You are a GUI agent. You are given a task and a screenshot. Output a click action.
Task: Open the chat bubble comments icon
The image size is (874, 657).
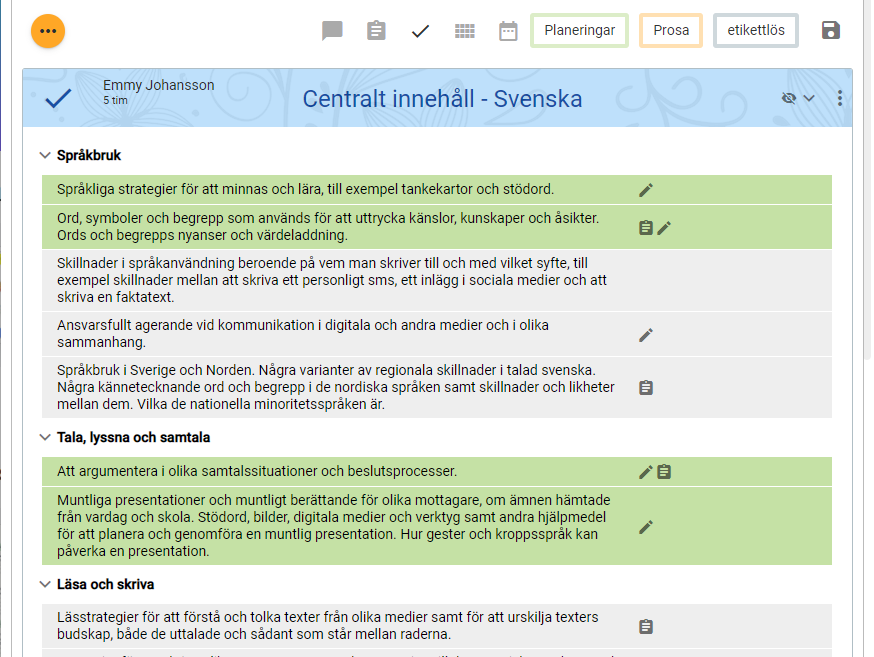332,31
